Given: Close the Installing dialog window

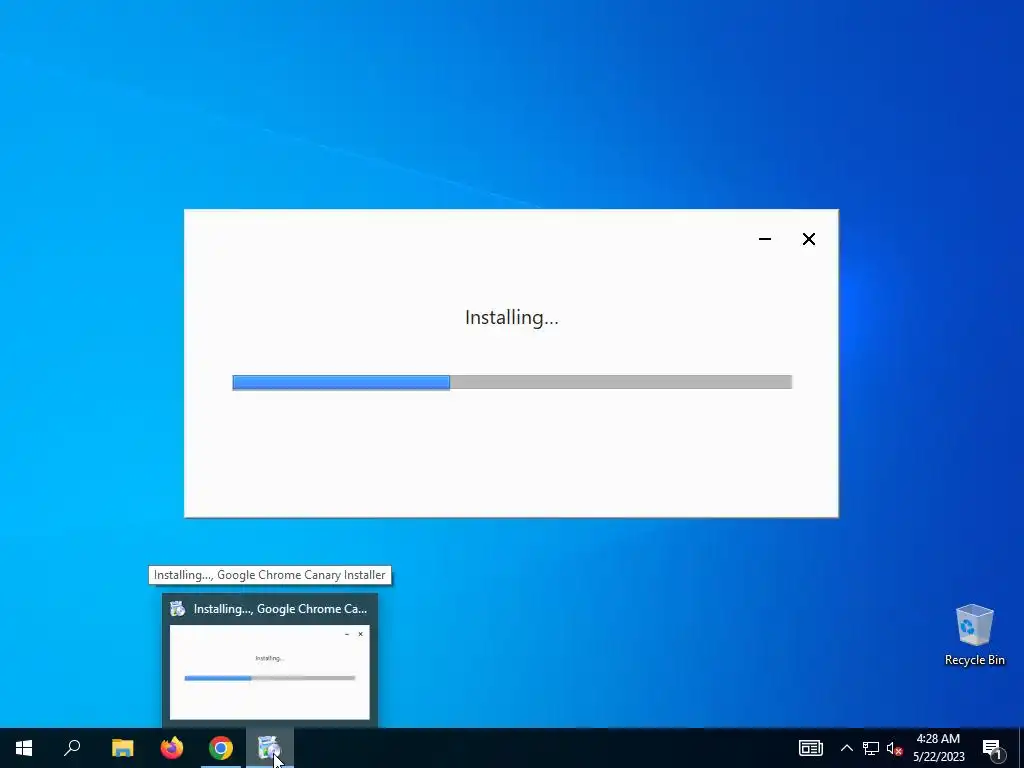Looking at the screenshot, I should click(808, 239).
